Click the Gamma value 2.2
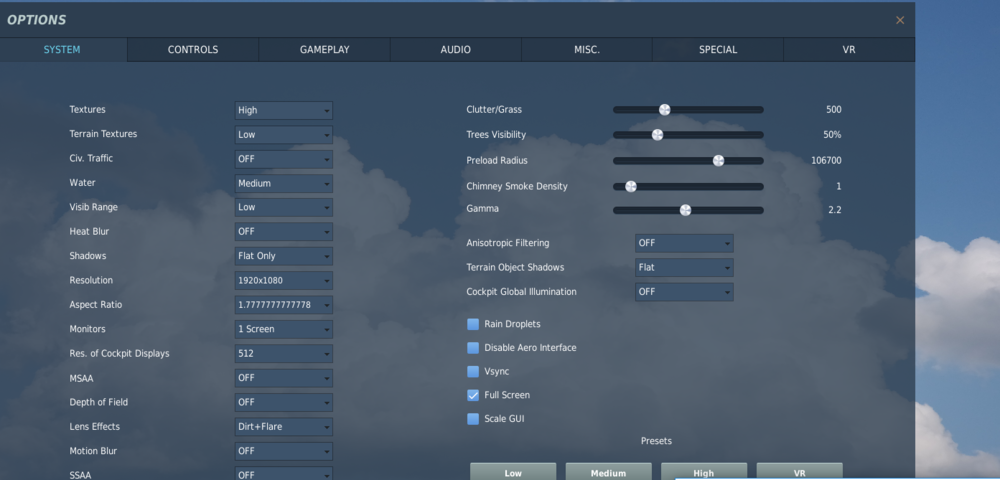Viewport: 1000px width, 480px height. (x=835, y=210)
